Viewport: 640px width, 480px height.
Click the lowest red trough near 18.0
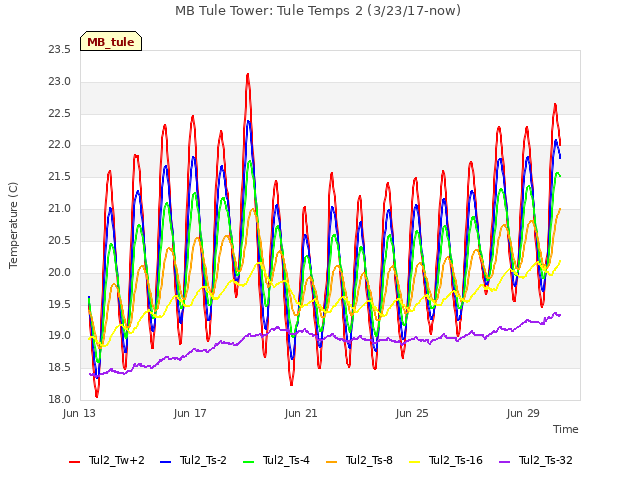click(97, 396)
